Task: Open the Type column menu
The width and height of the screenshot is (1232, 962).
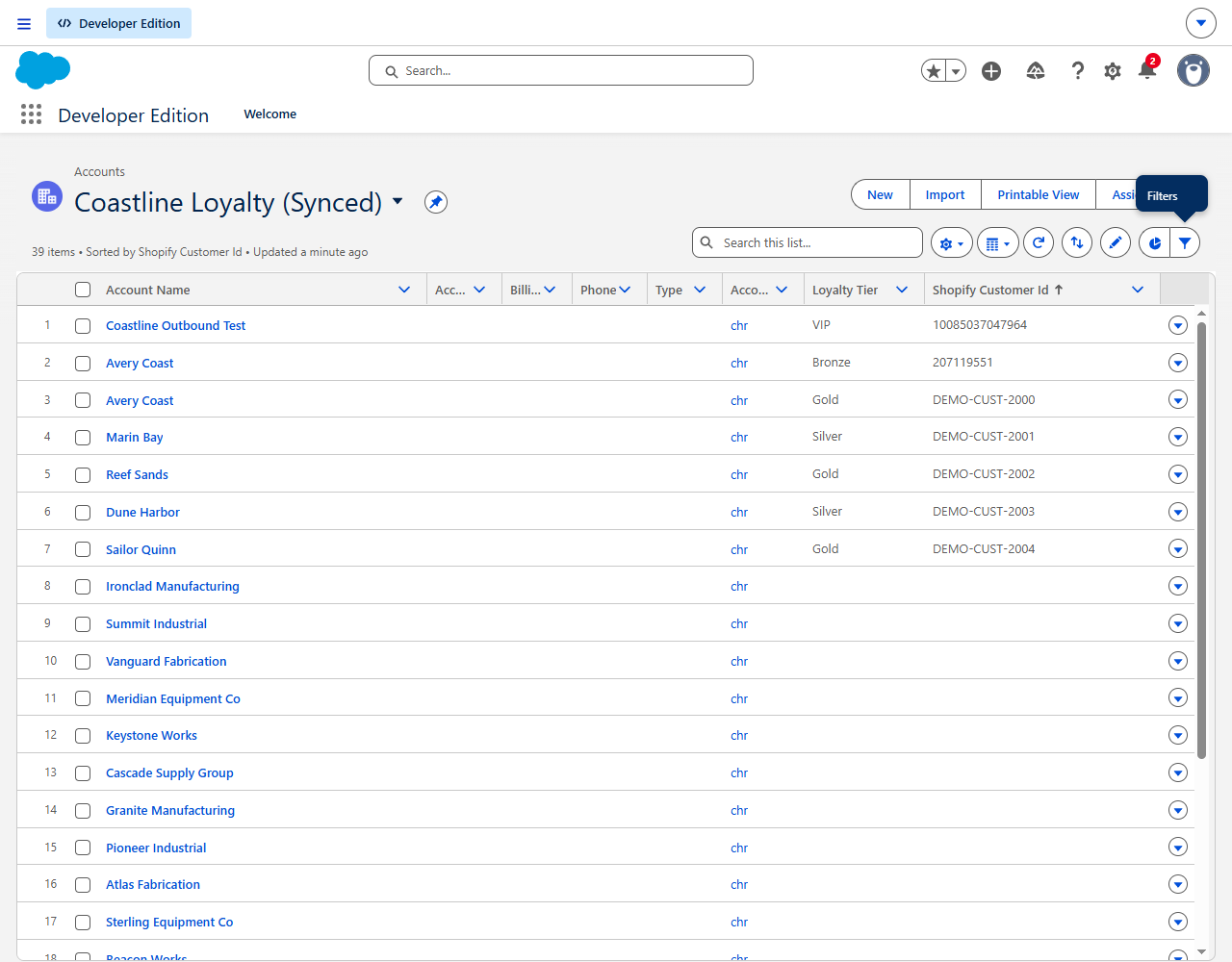Action: [700, 290]
